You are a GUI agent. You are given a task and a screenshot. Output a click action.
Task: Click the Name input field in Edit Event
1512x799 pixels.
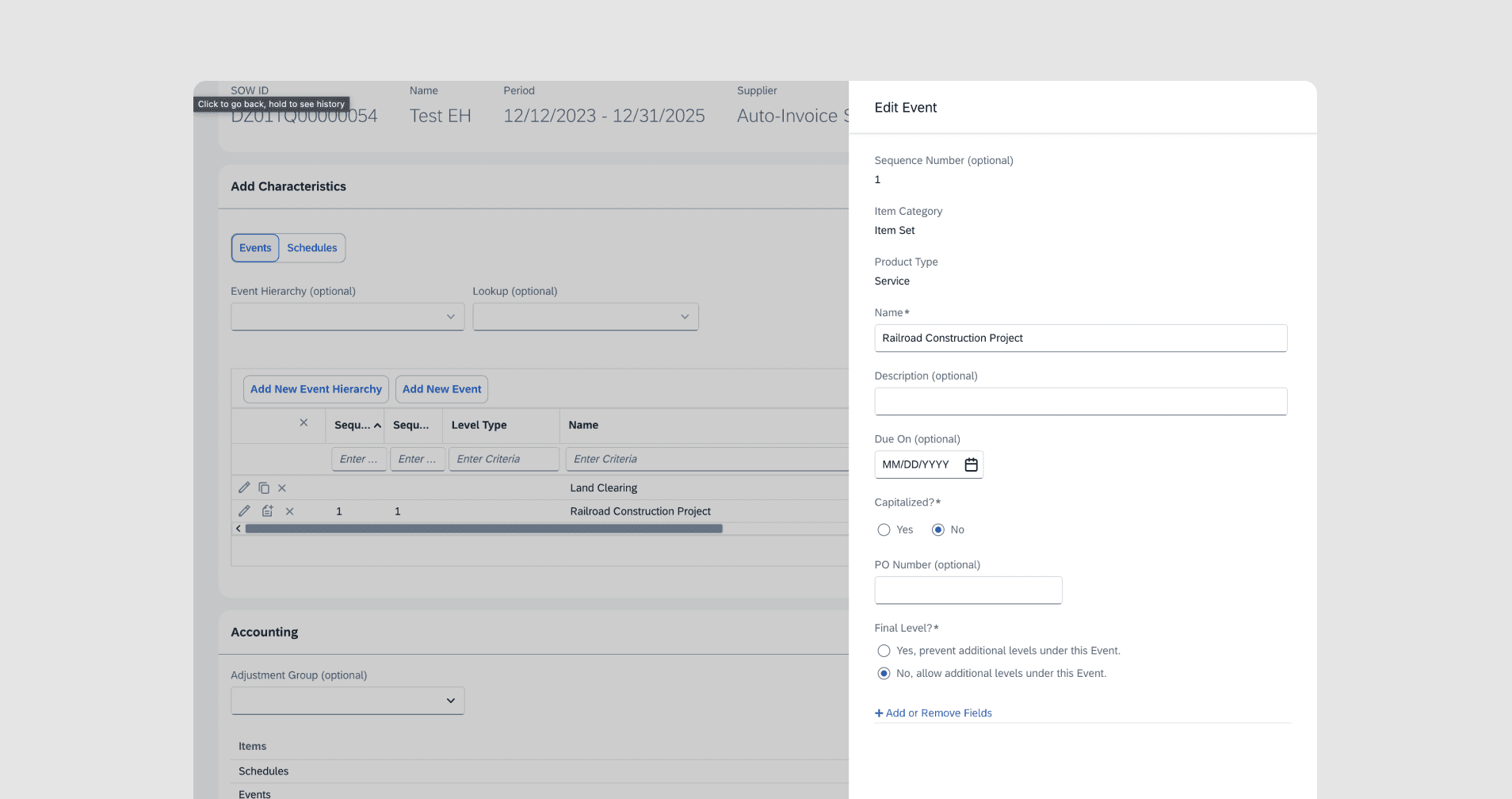(x=1081, y=338)
